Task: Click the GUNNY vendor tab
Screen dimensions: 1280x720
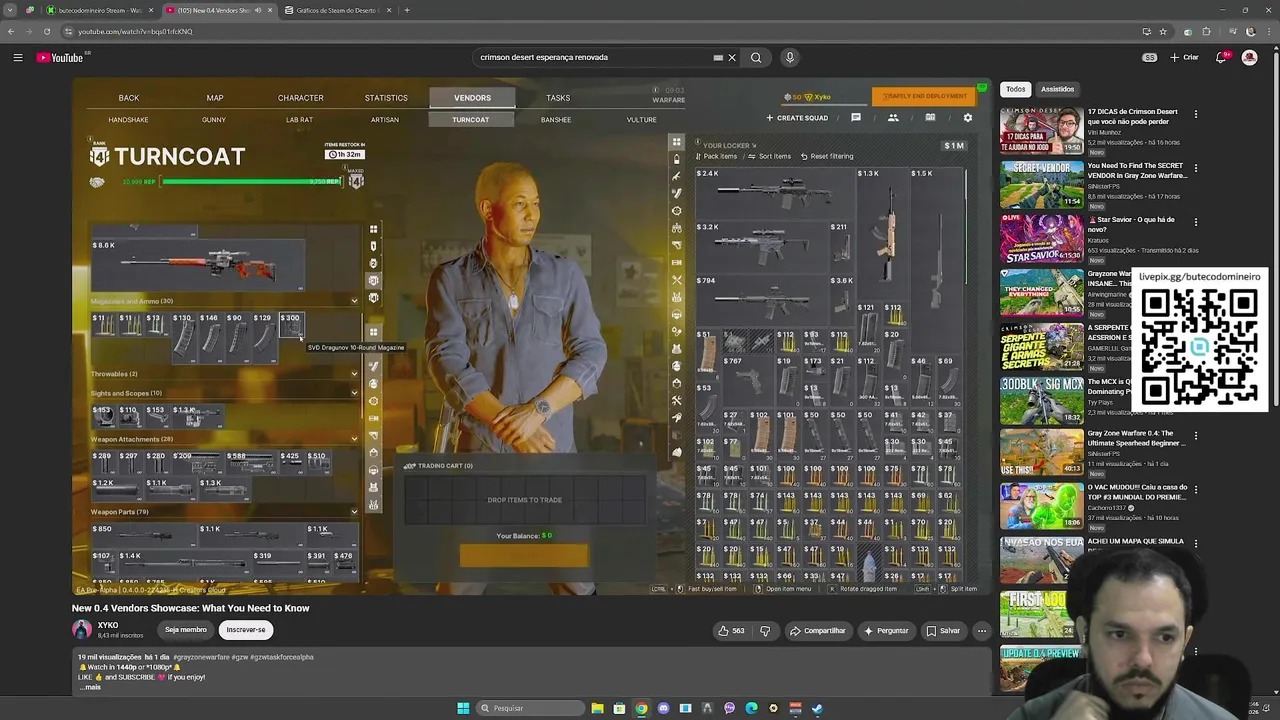Action: [214, 120]
